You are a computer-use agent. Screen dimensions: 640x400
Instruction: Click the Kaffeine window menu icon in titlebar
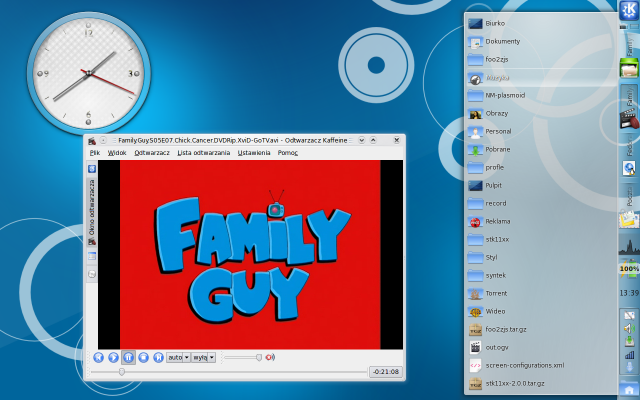[x=92, y=140]
